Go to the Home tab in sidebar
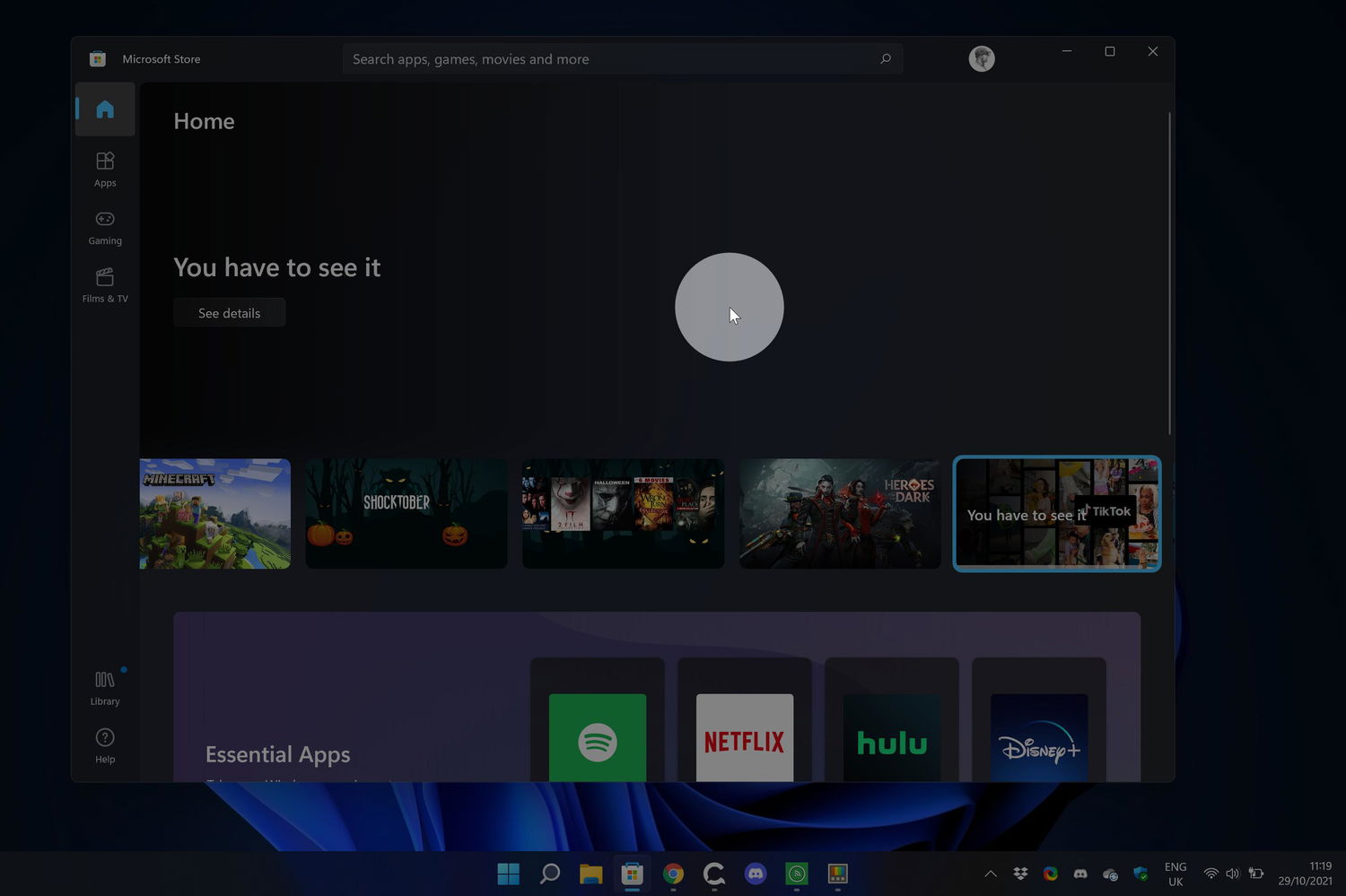1346x896 pixels. coord(105,109)
